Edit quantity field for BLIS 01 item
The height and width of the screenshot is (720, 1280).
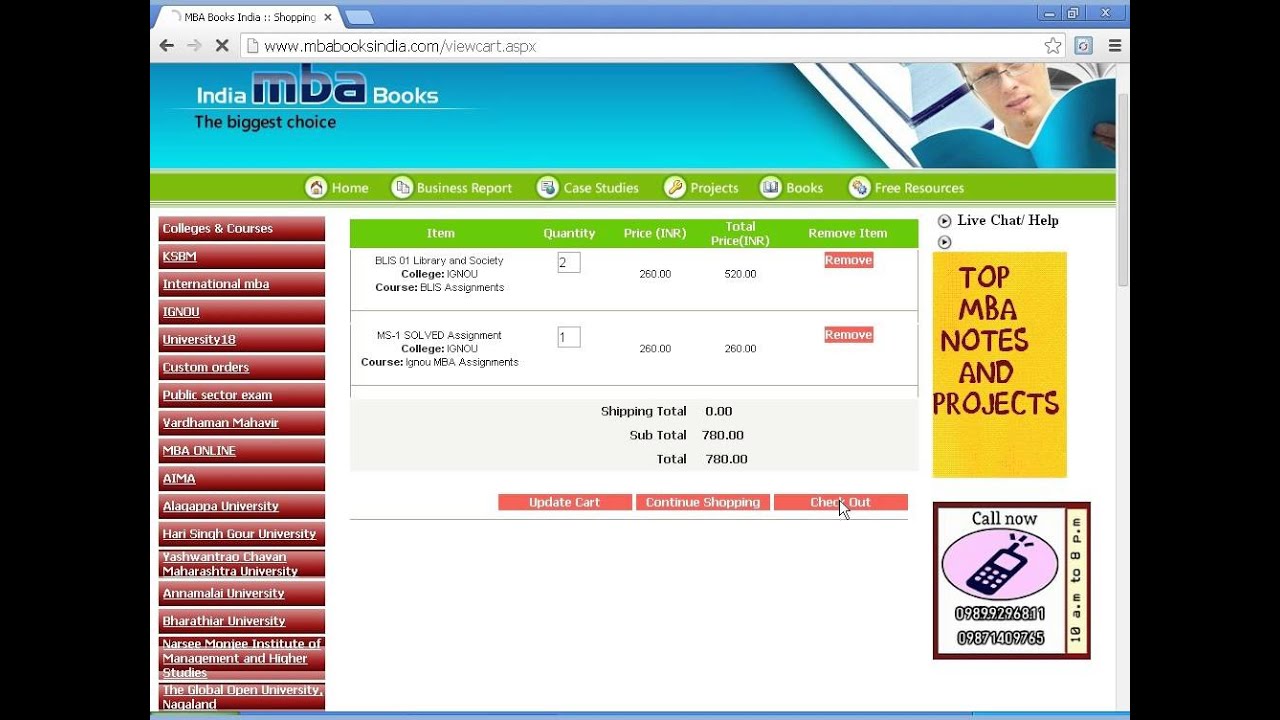(x=569, y=262)
